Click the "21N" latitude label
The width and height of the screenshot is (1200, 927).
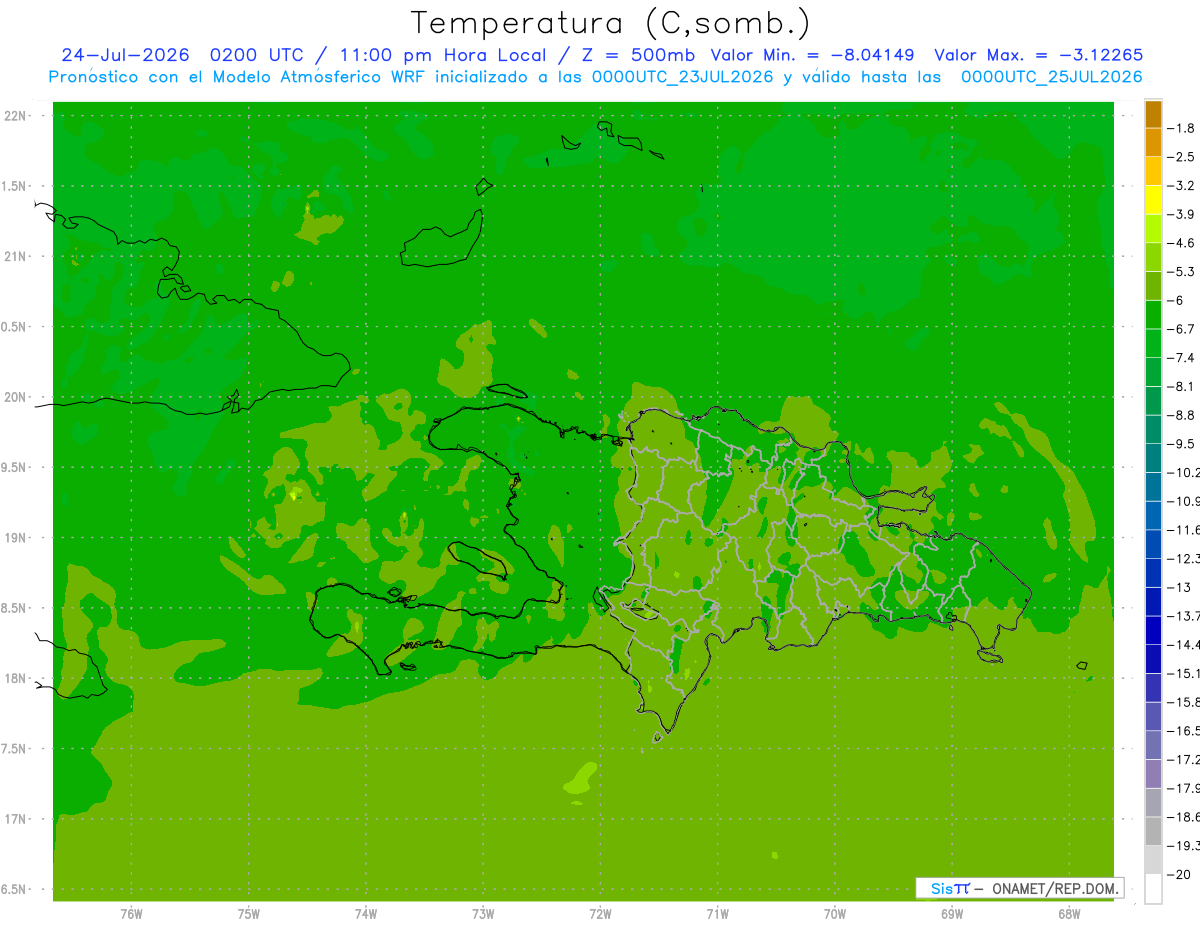coord(15,257)
